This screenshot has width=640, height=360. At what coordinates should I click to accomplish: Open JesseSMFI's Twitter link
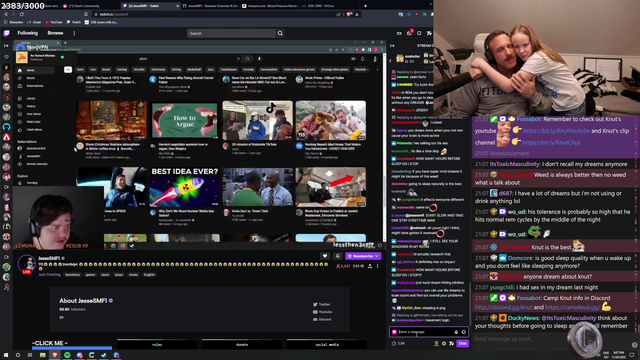click(322, 304)
